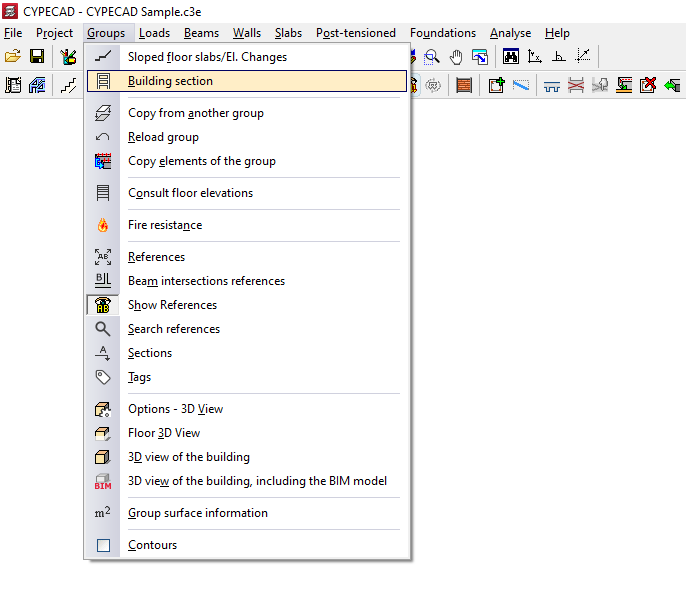
Task: Click the crossed-out red beam icon
Action: (x=576, y=85)
